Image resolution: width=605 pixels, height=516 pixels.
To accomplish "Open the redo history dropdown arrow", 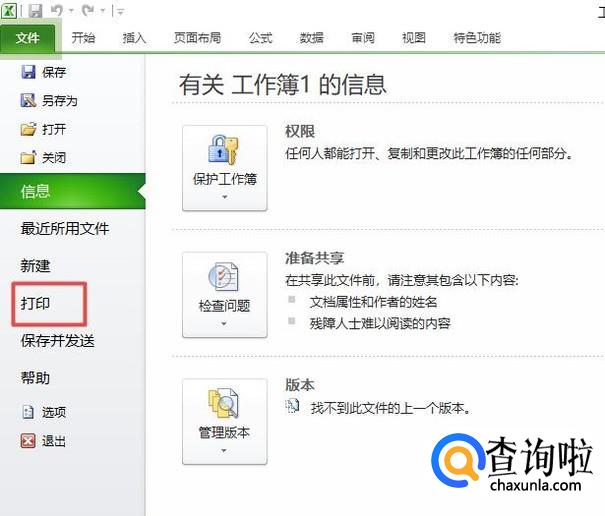I will (103, 11).
